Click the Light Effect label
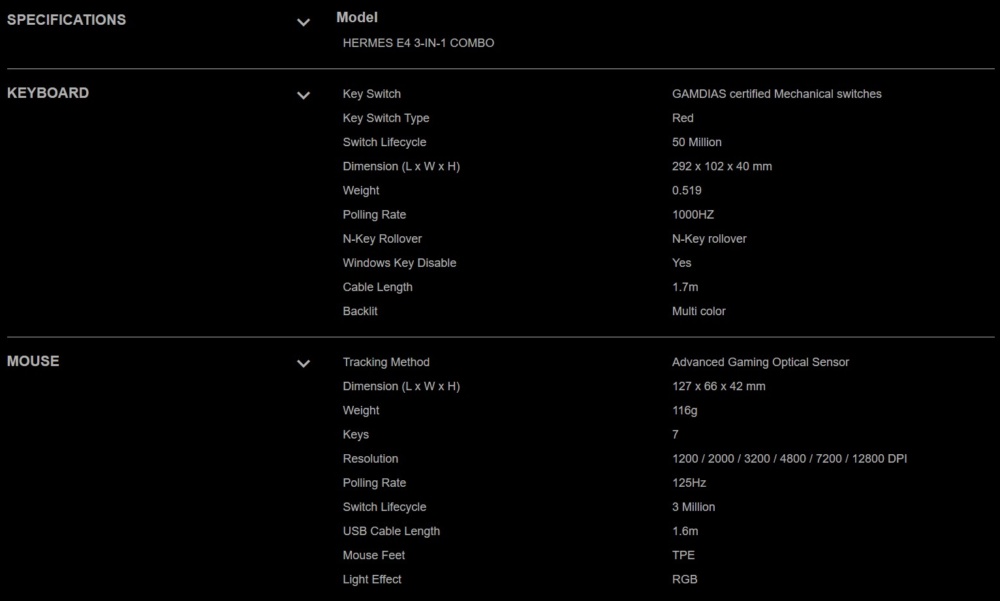Image resolution: width=1000 pixels, height=601 pixels. point(372,579)
